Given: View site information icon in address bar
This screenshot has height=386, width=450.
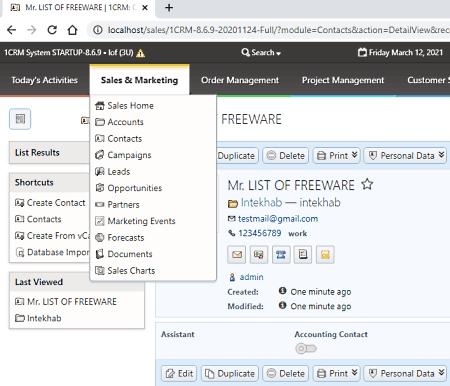Looking at the screenshot, I should [98, 30].
